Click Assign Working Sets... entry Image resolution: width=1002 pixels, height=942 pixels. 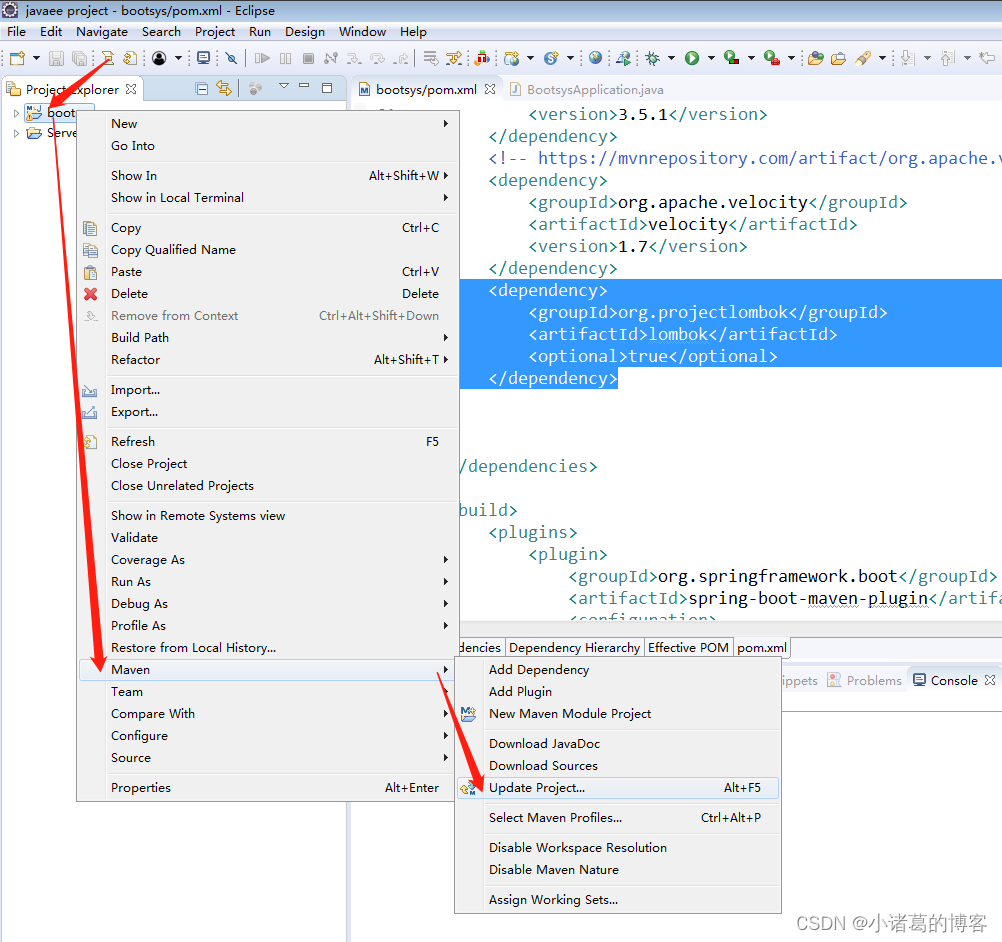pos(618,900)
